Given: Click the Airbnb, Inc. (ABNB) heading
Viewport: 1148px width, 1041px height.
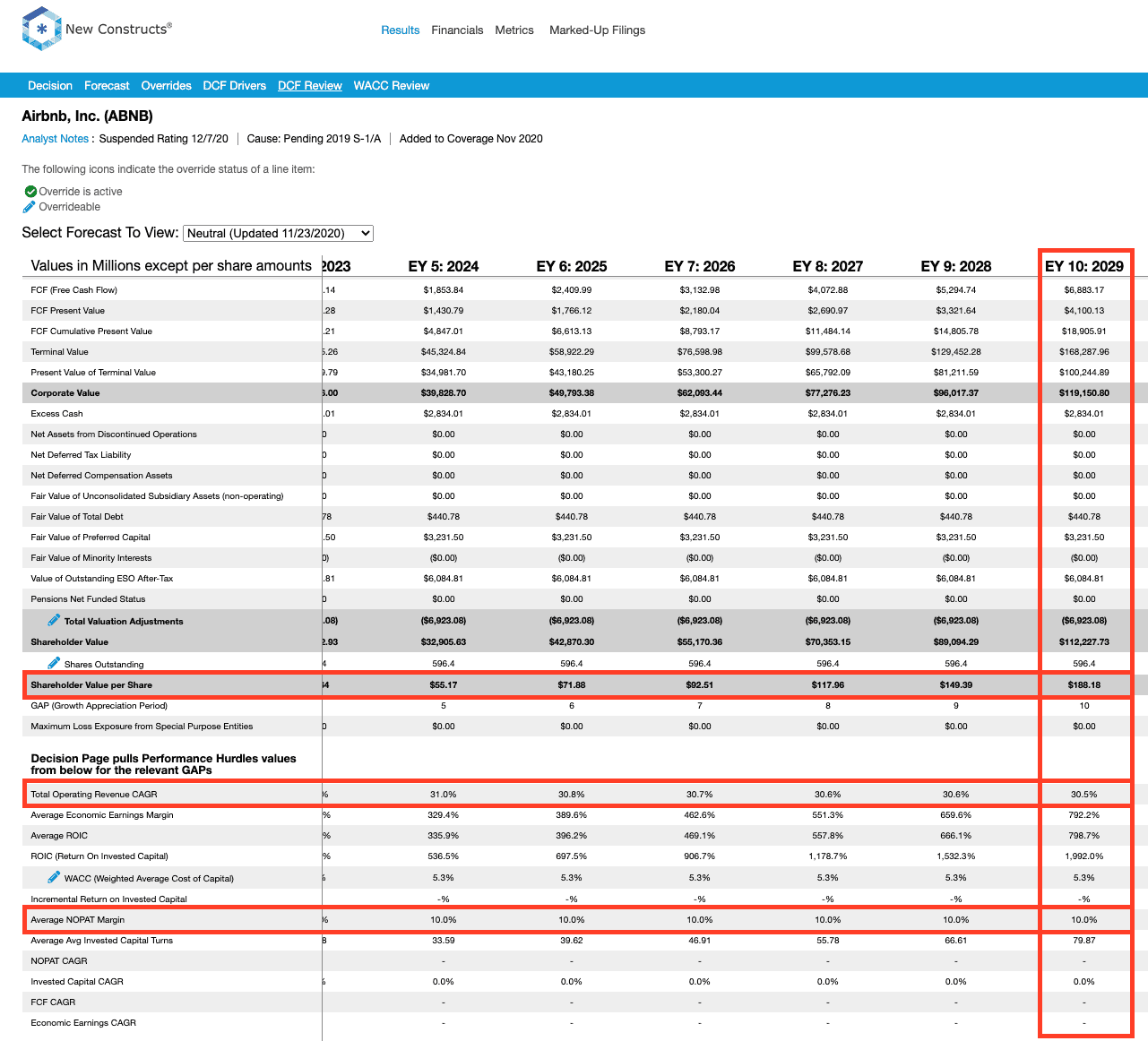Looking at the screenshot, I should [x=88, y=116].
